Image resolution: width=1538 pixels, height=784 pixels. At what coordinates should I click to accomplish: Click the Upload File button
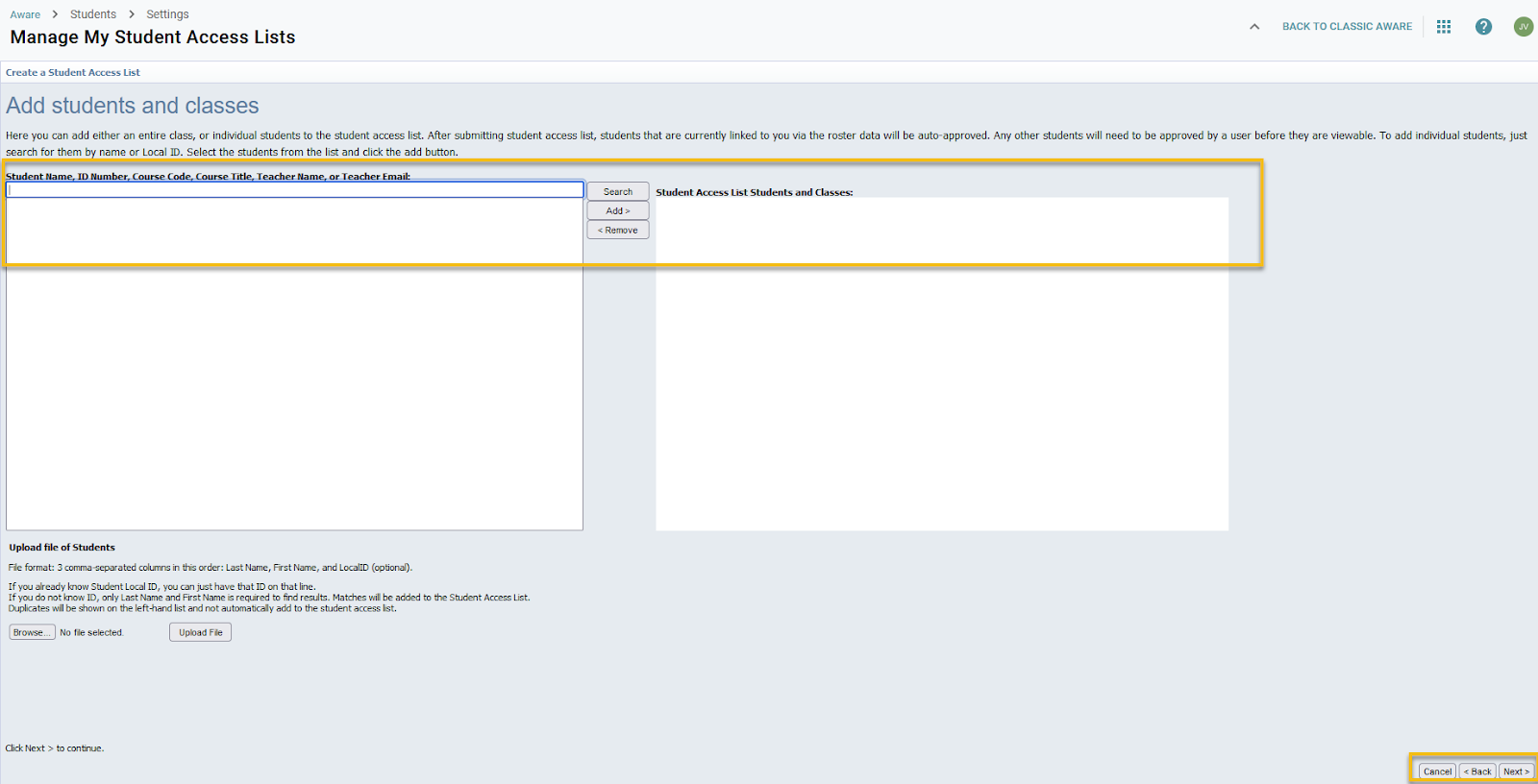[200, 632]
